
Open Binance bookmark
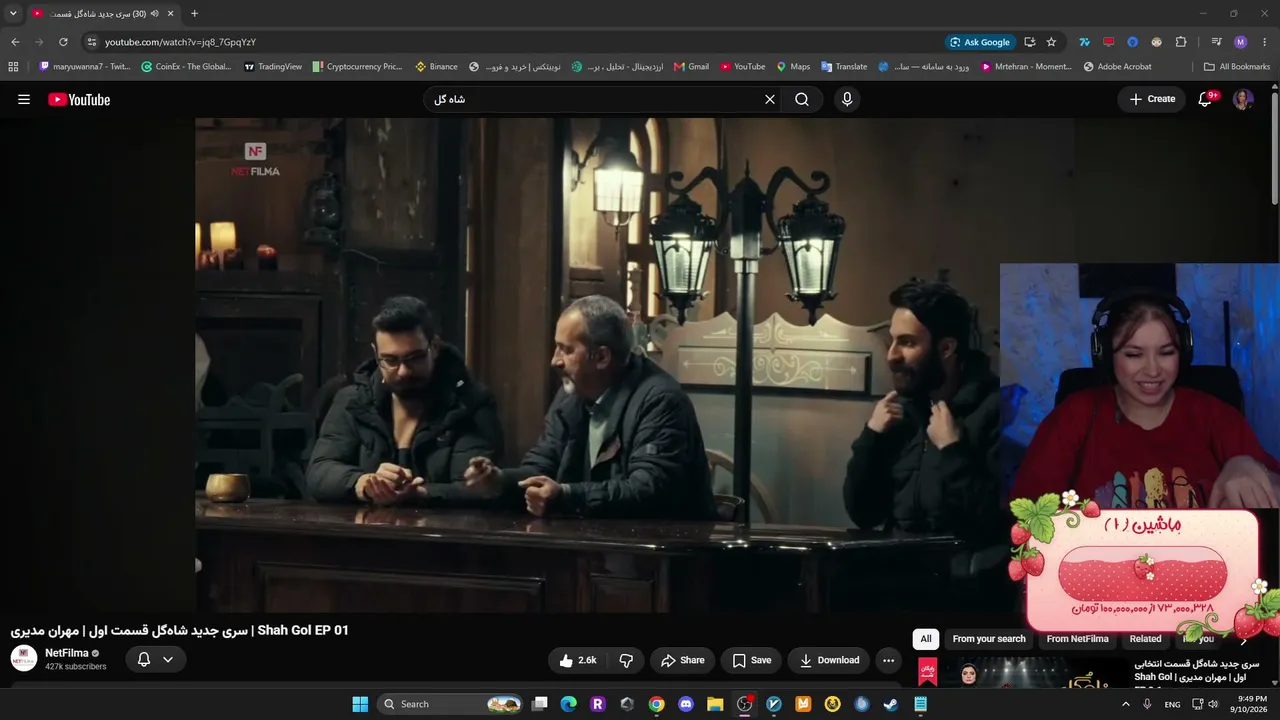436,67
